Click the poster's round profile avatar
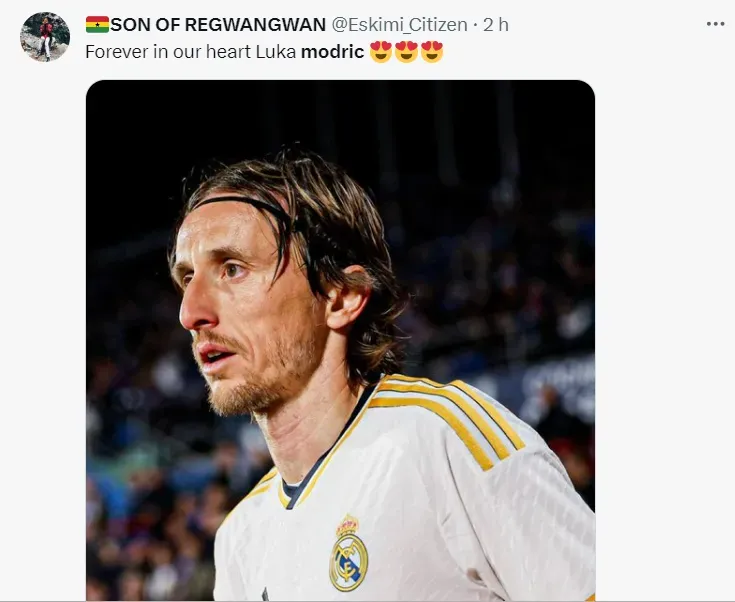This screenshot has width=735, height=602. coord(45,37)
